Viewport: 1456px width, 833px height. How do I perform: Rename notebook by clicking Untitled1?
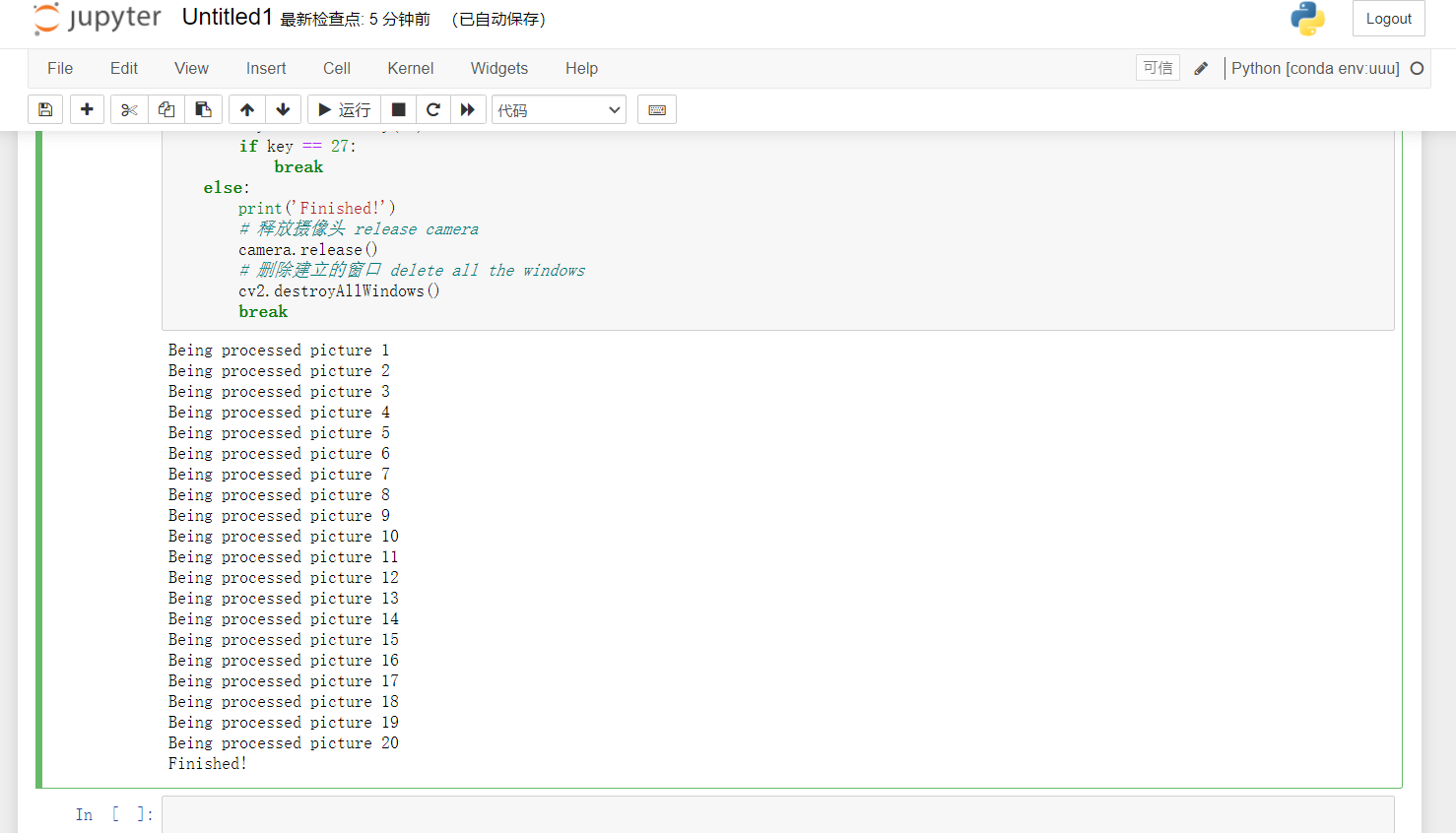point(227,17)
